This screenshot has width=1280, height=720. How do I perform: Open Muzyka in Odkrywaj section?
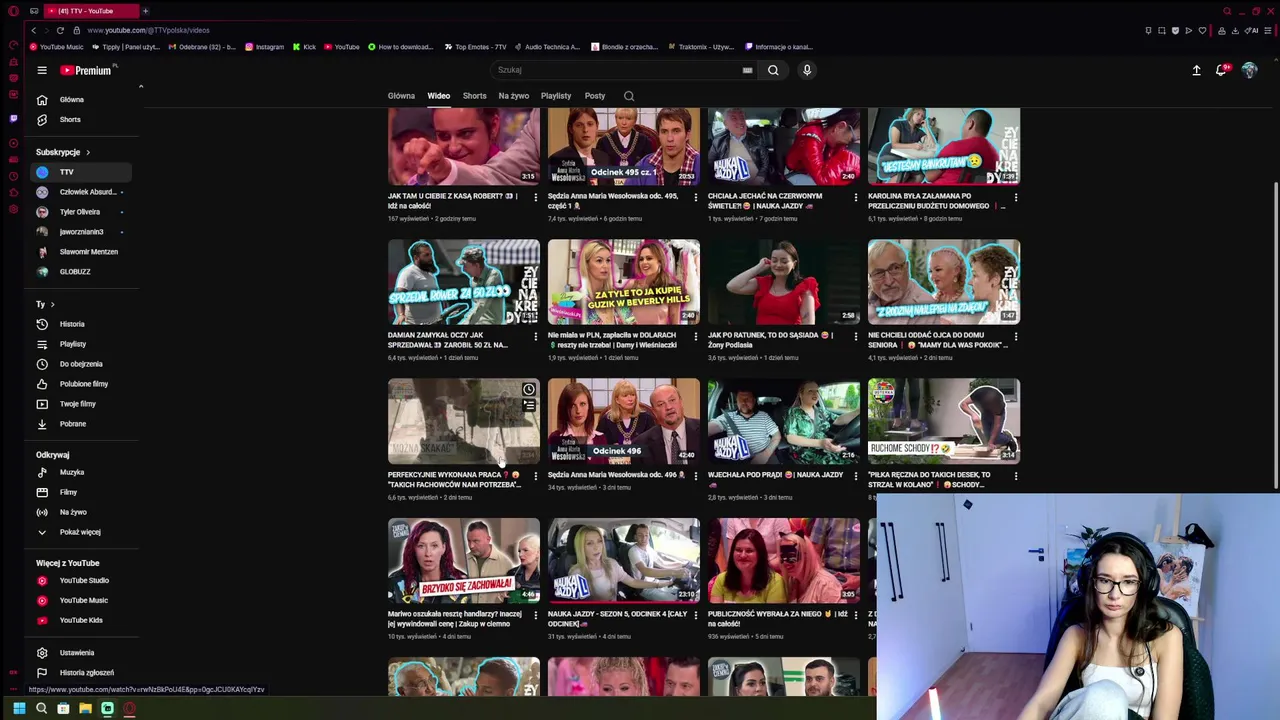pos(82,472)
